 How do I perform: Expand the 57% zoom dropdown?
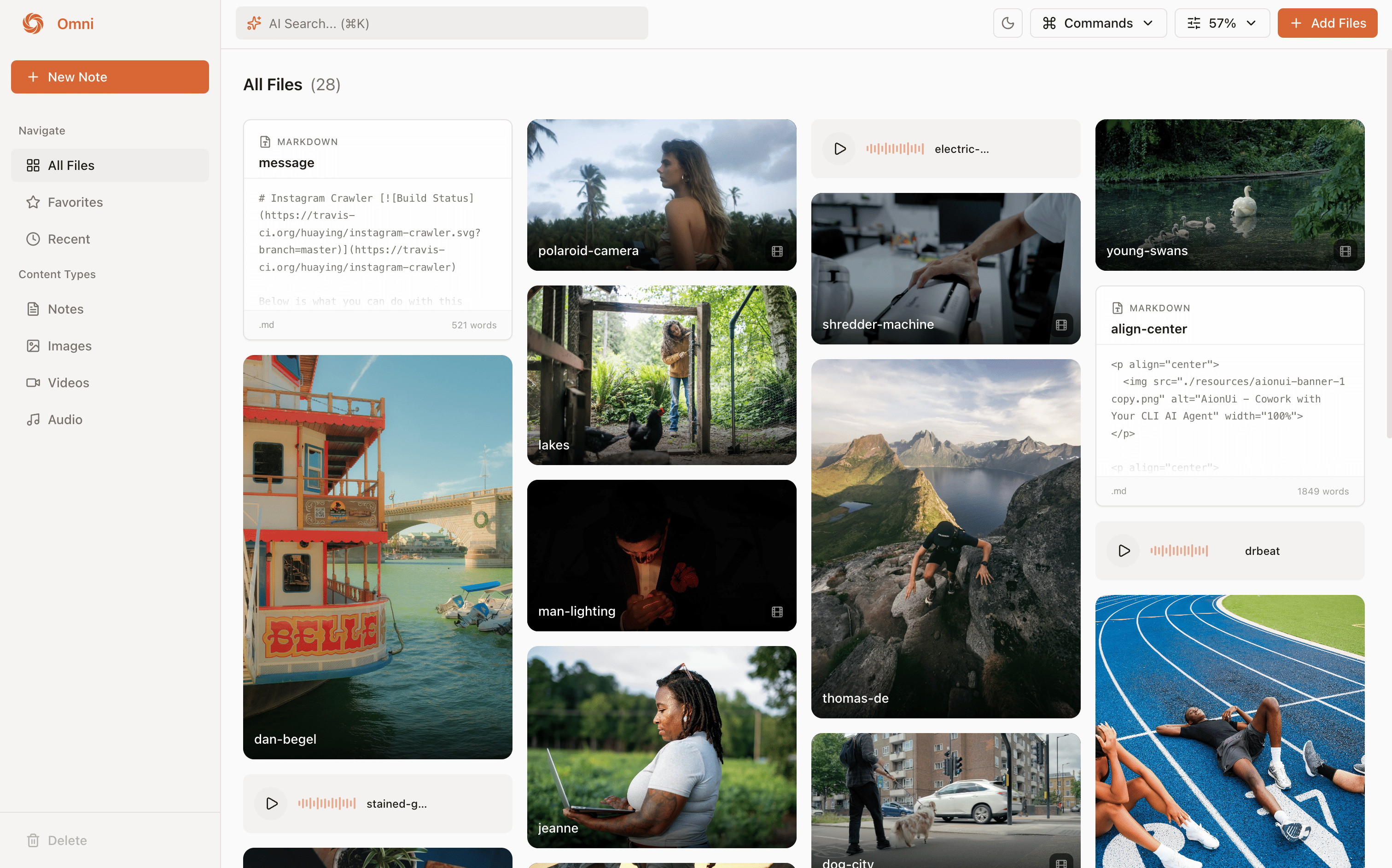point(1222,23)
